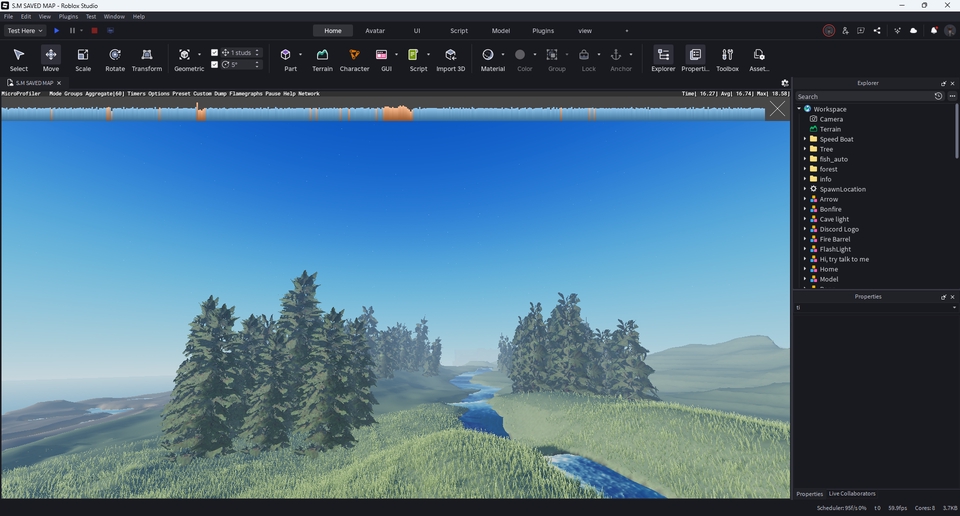Activate the Rotate tool
Viewport: 960px width, 516px height.
click(115, 59)
